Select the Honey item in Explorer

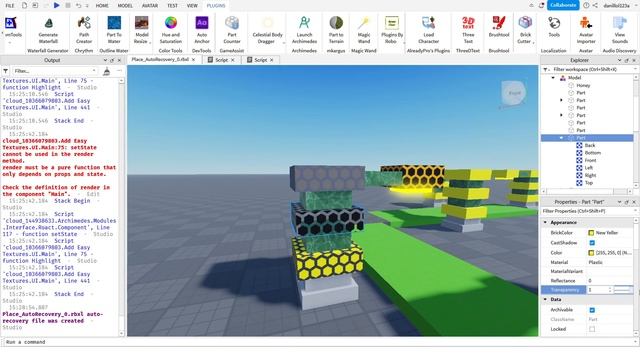click(x=583, y=85)
